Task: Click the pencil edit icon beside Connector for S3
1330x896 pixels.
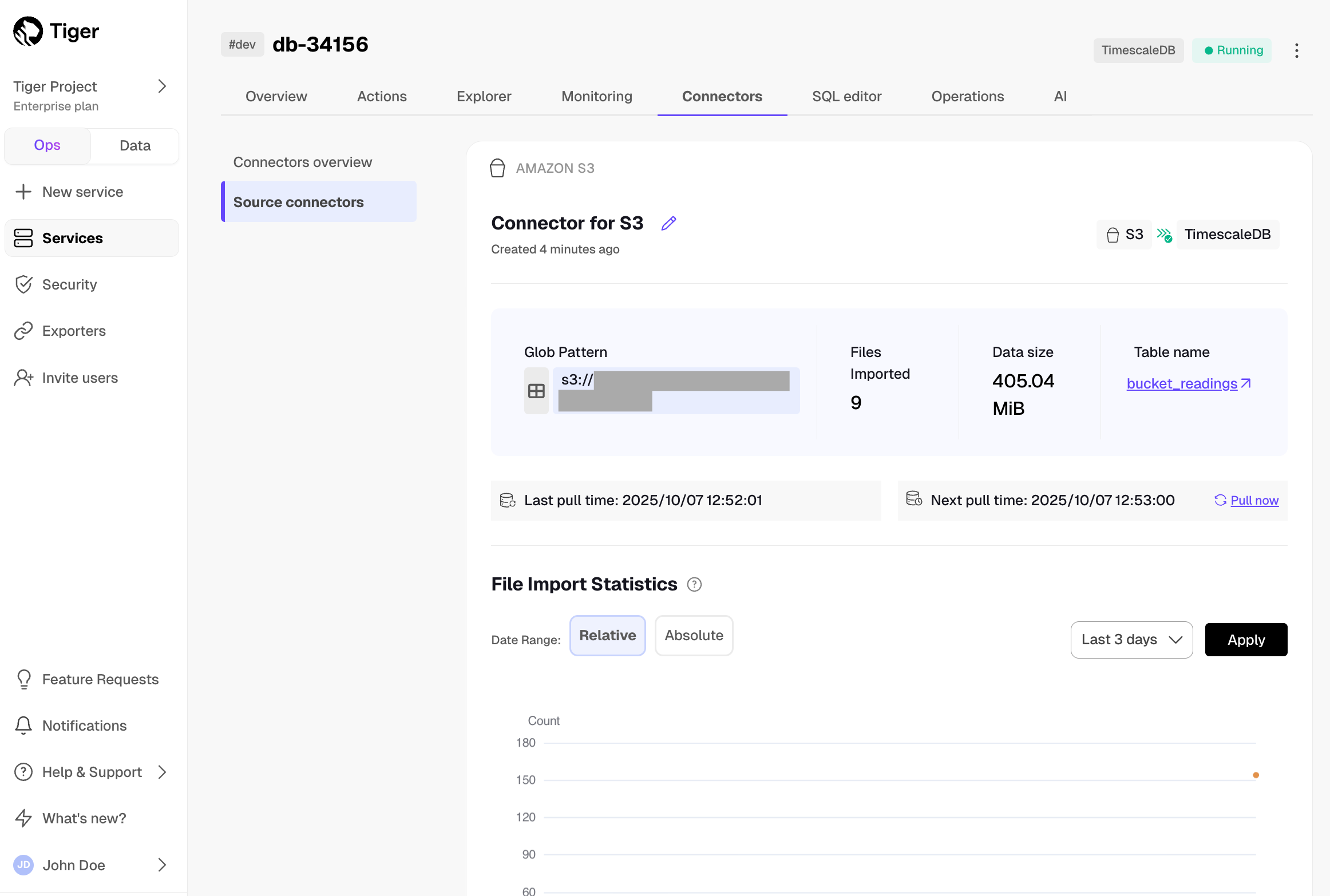Action: coord(668,223)
